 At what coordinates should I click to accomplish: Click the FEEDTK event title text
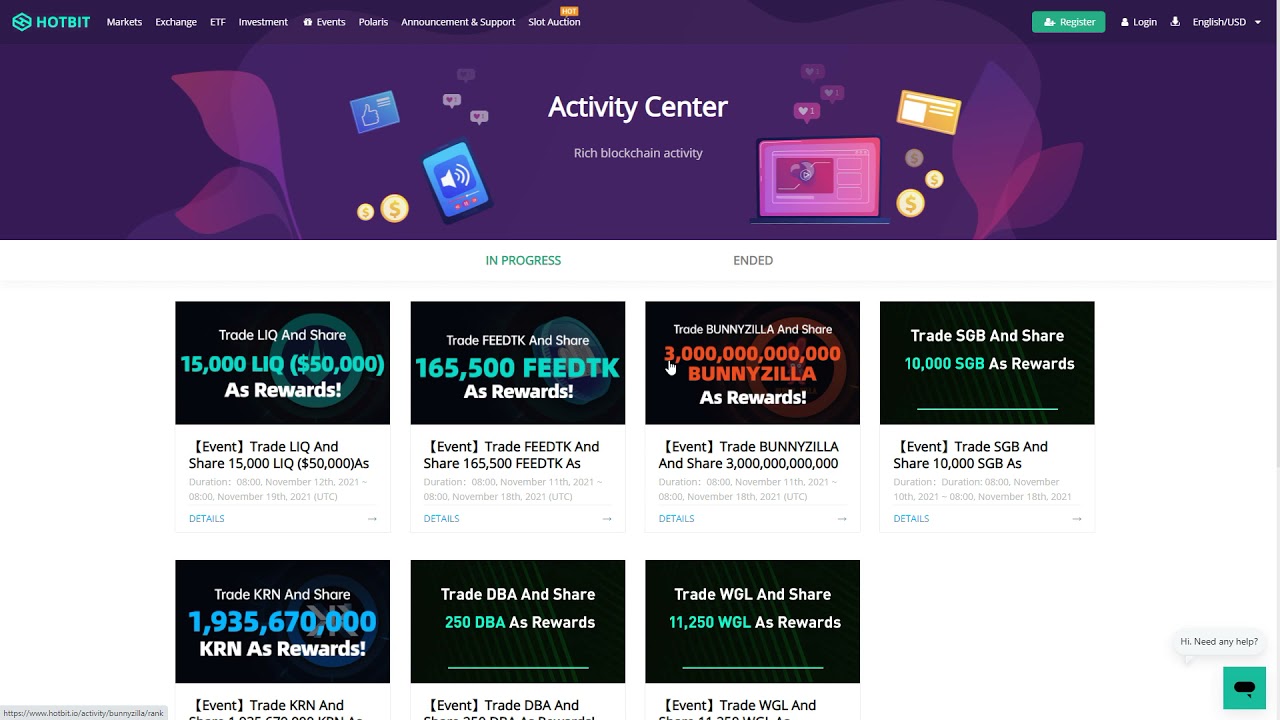(511, 455)
